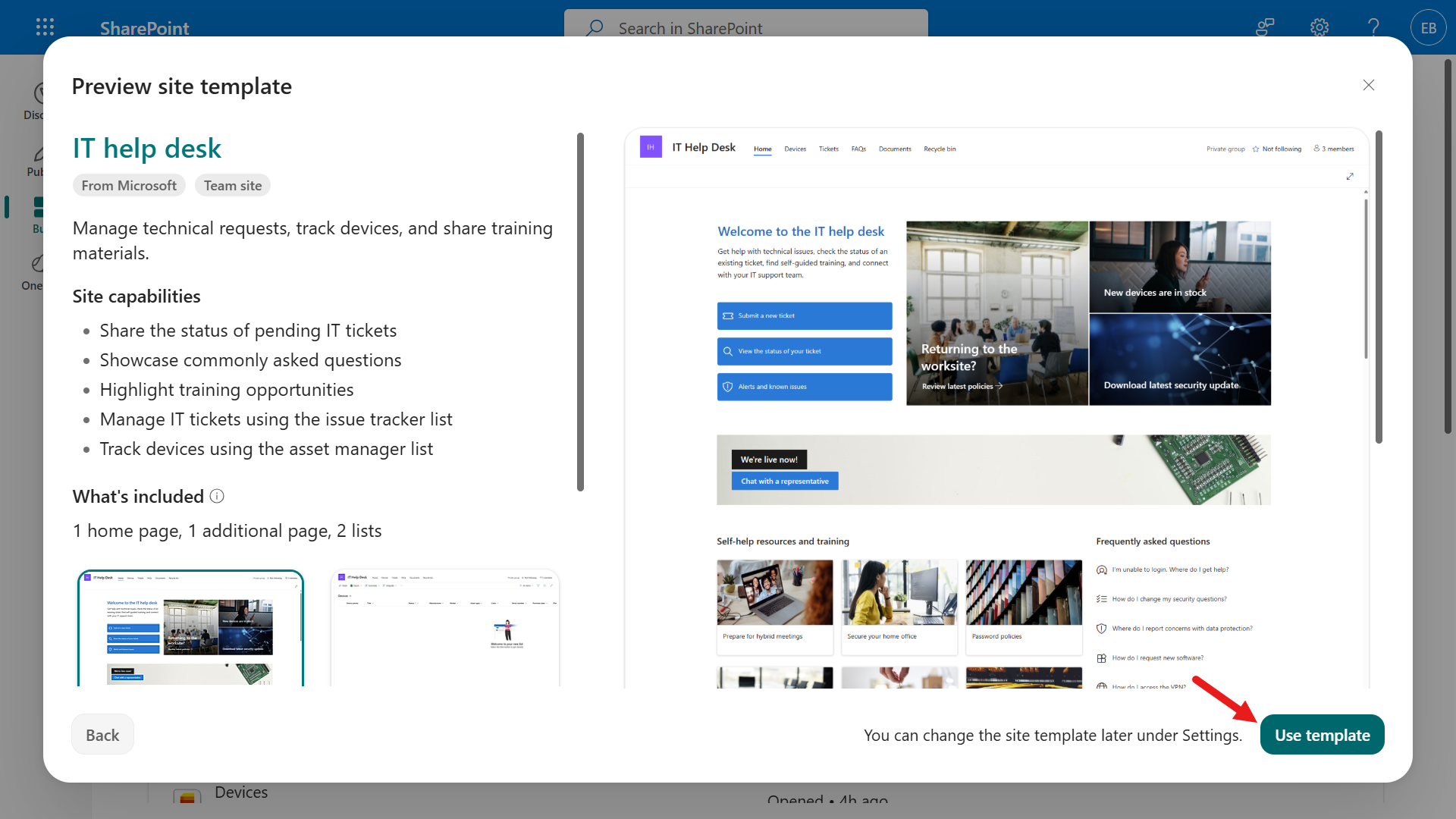
Task: Open Password policies card
Action: pyautogui.click(x=1025, y=607)
